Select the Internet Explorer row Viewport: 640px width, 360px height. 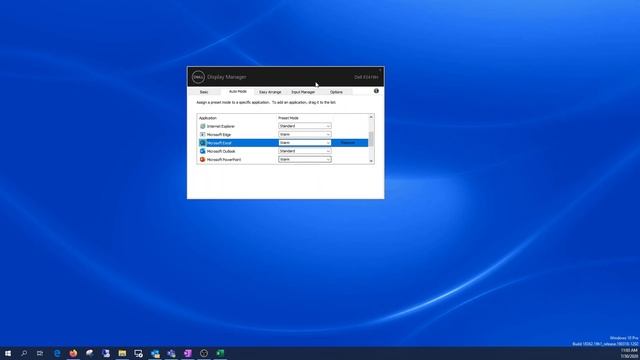[x=283, y=126]
